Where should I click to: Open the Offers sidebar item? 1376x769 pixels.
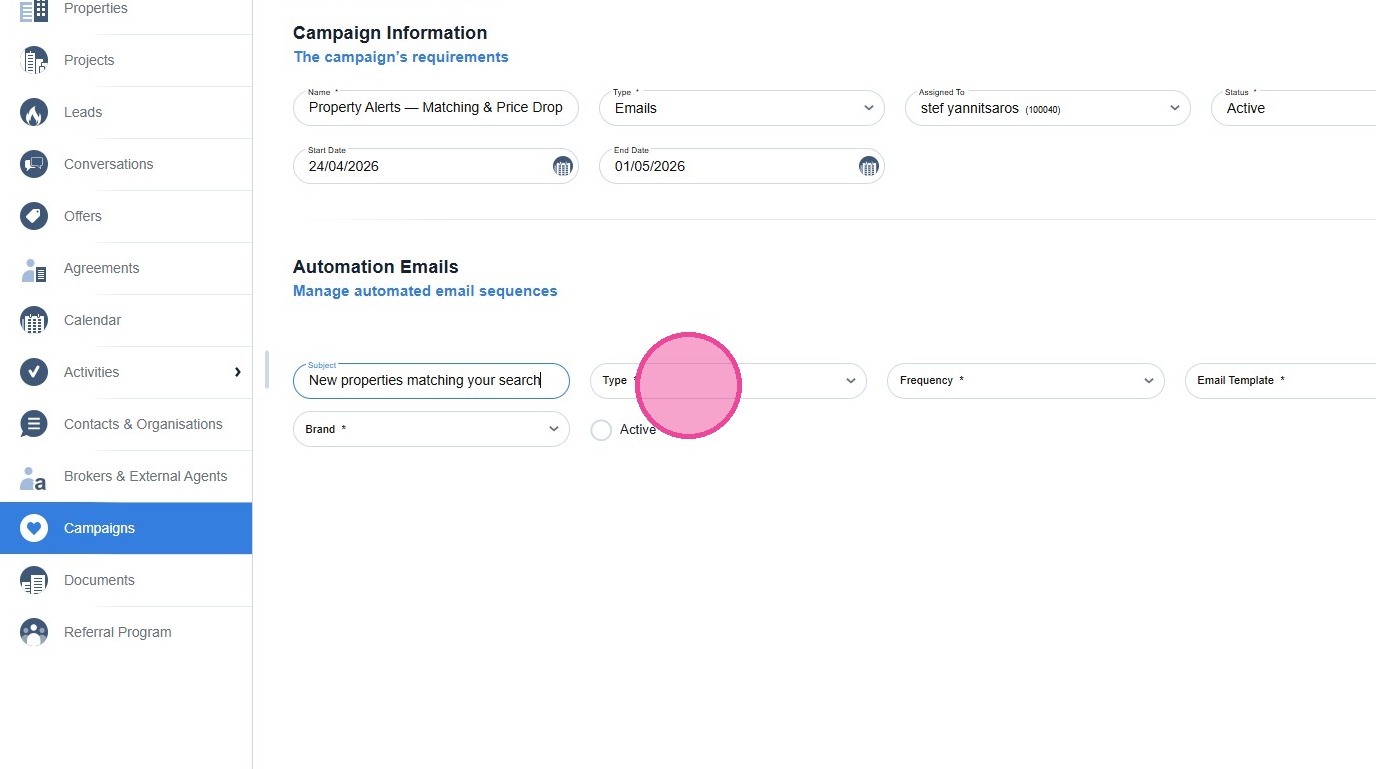tap(126, 216)
